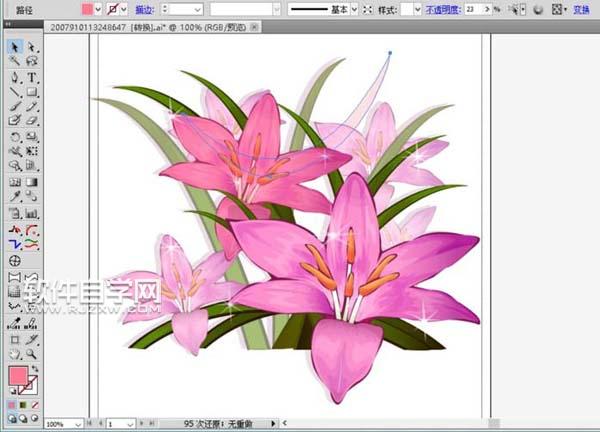Select the Perspective Grid tool
600x432 pixels.
point(31,165)
